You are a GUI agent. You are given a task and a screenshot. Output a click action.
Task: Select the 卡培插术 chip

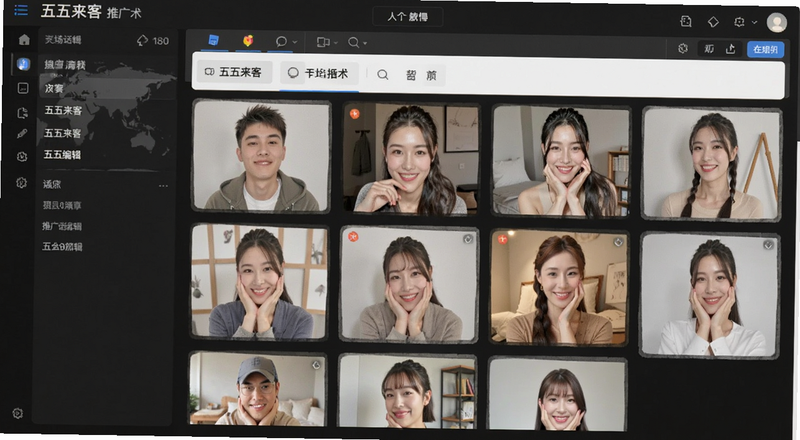click(319, 74)
